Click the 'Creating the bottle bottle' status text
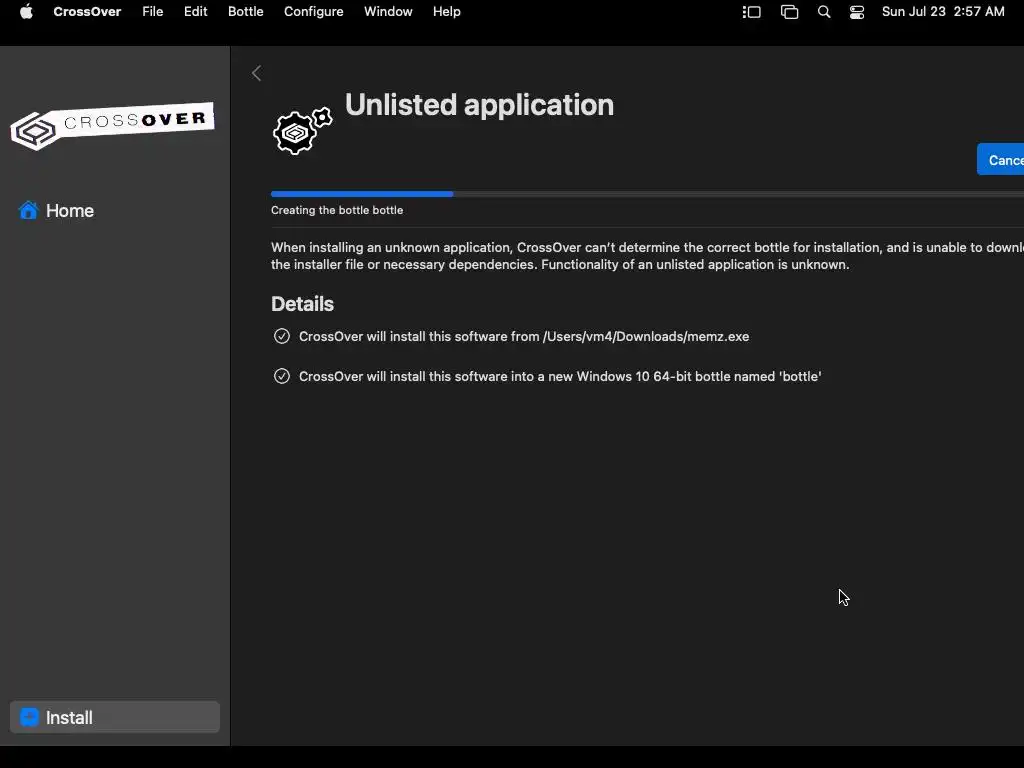The image size is (1024, 768). point(337,210)
